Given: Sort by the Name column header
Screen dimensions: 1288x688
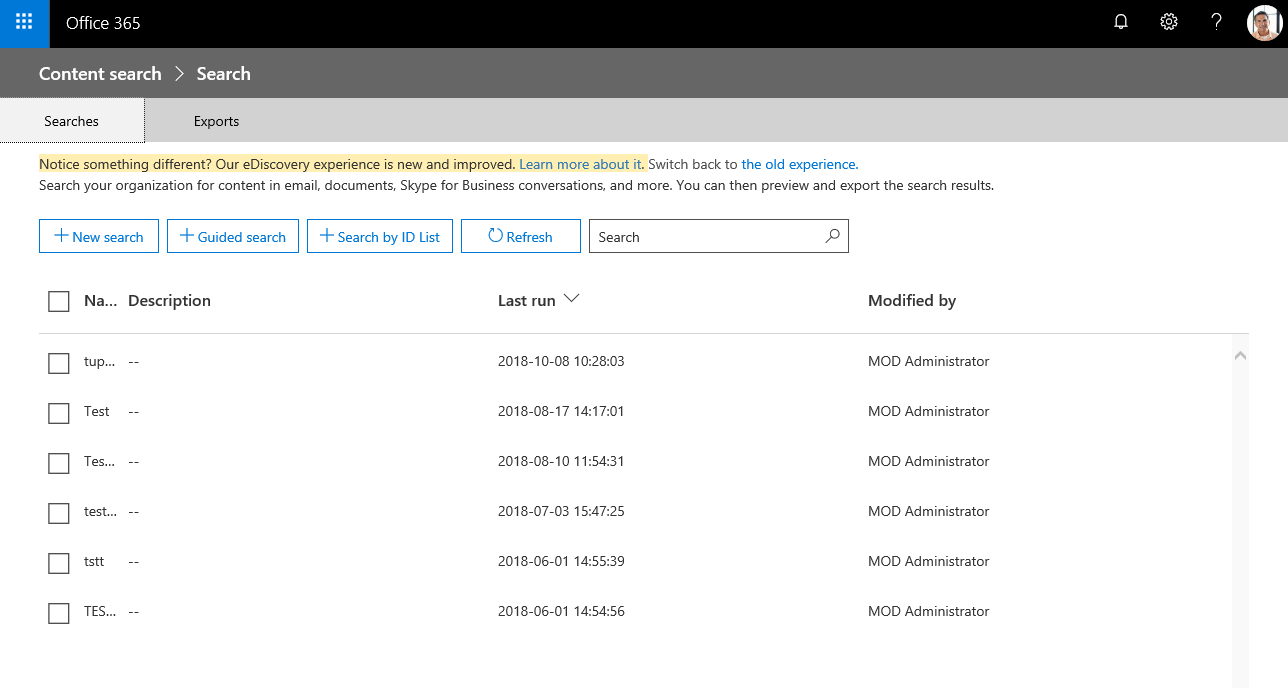Looking at the screenshot, I should [101, 300].
